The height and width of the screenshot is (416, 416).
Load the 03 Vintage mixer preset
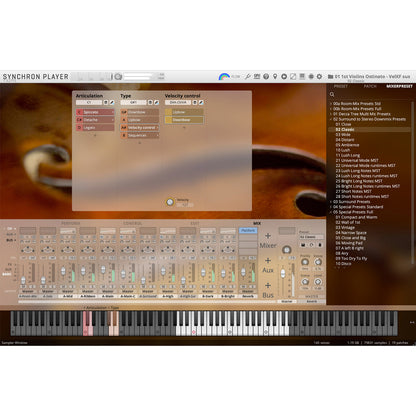[x=345, y=227]
